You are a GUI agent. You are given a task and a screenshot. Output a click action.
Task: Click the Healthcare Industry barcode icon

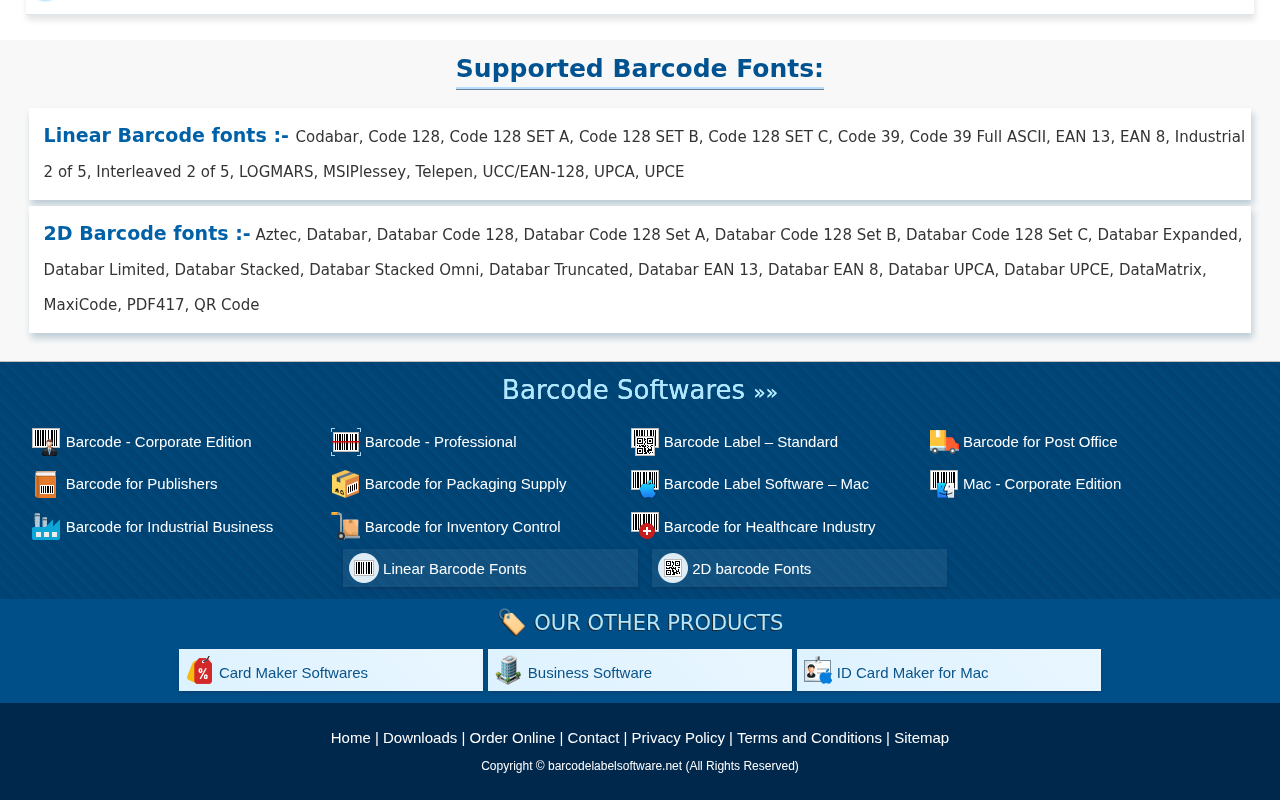coord(645,527)
